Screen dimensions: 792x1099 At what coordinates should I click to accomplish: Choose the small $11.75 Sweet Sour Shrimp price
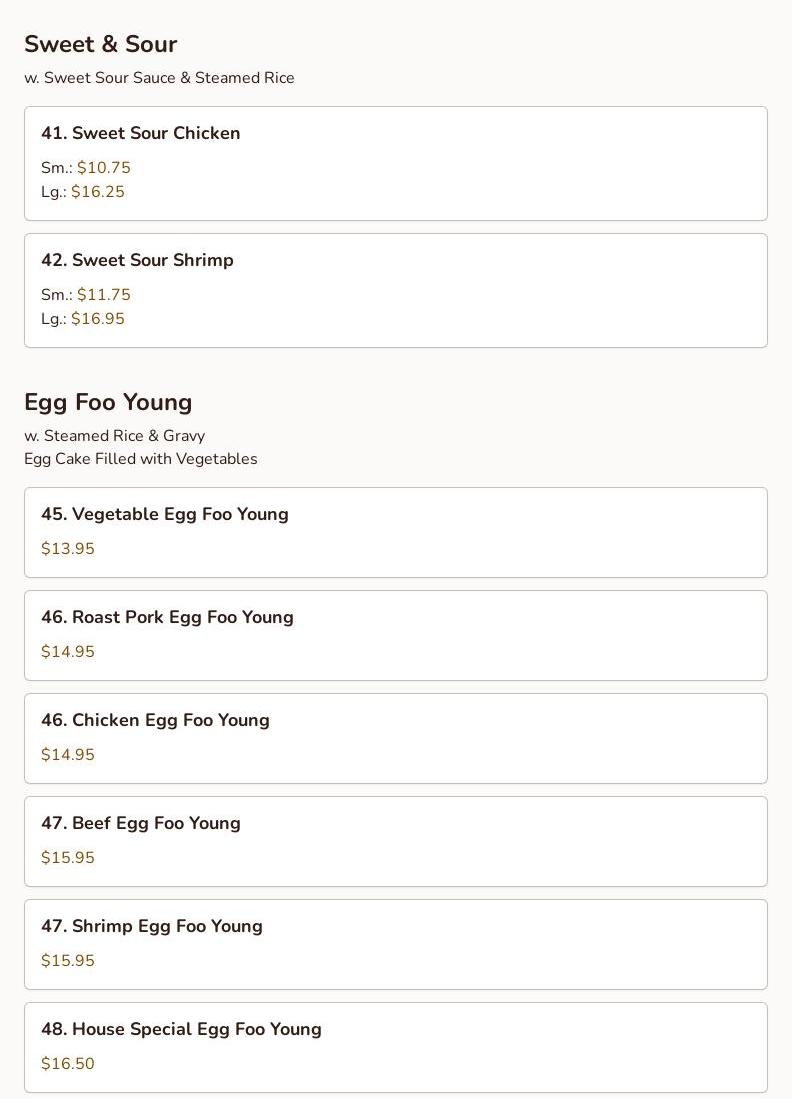point(103,295)
